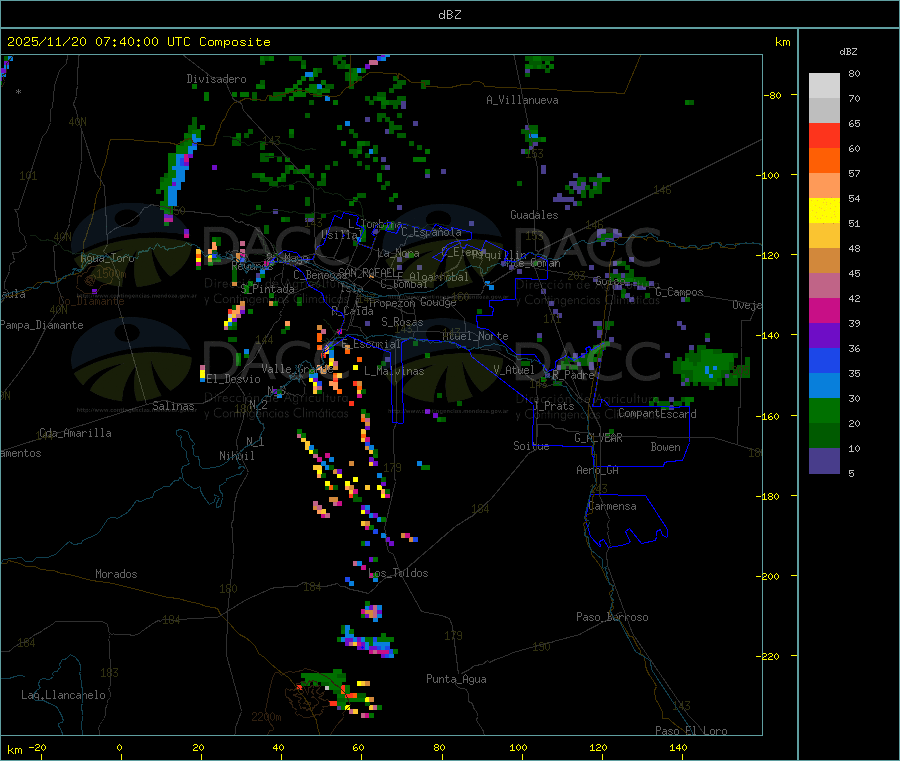Click the Guadales label on the map
Viewport: 900px width, 761px height.
tap(534, 215)
